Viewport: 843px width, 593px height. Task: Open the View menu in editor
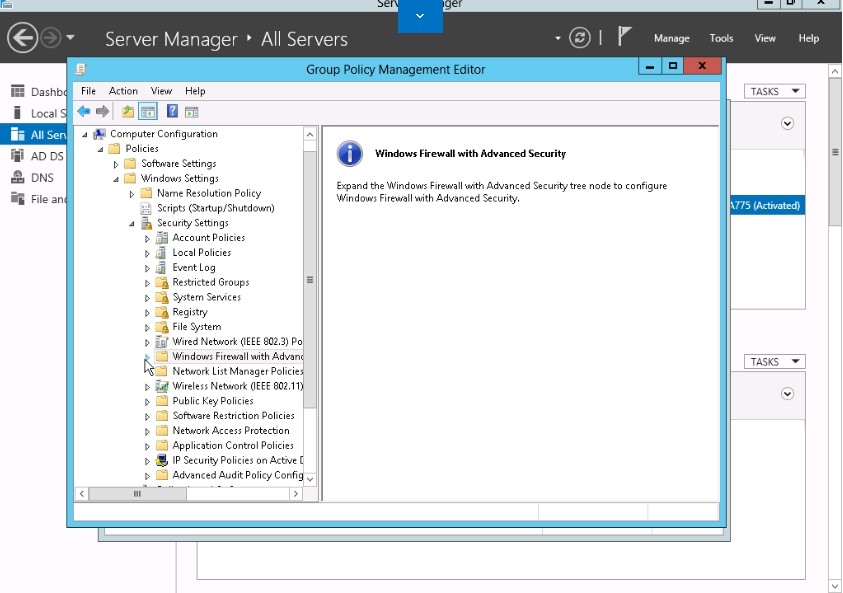click(161, 91)
